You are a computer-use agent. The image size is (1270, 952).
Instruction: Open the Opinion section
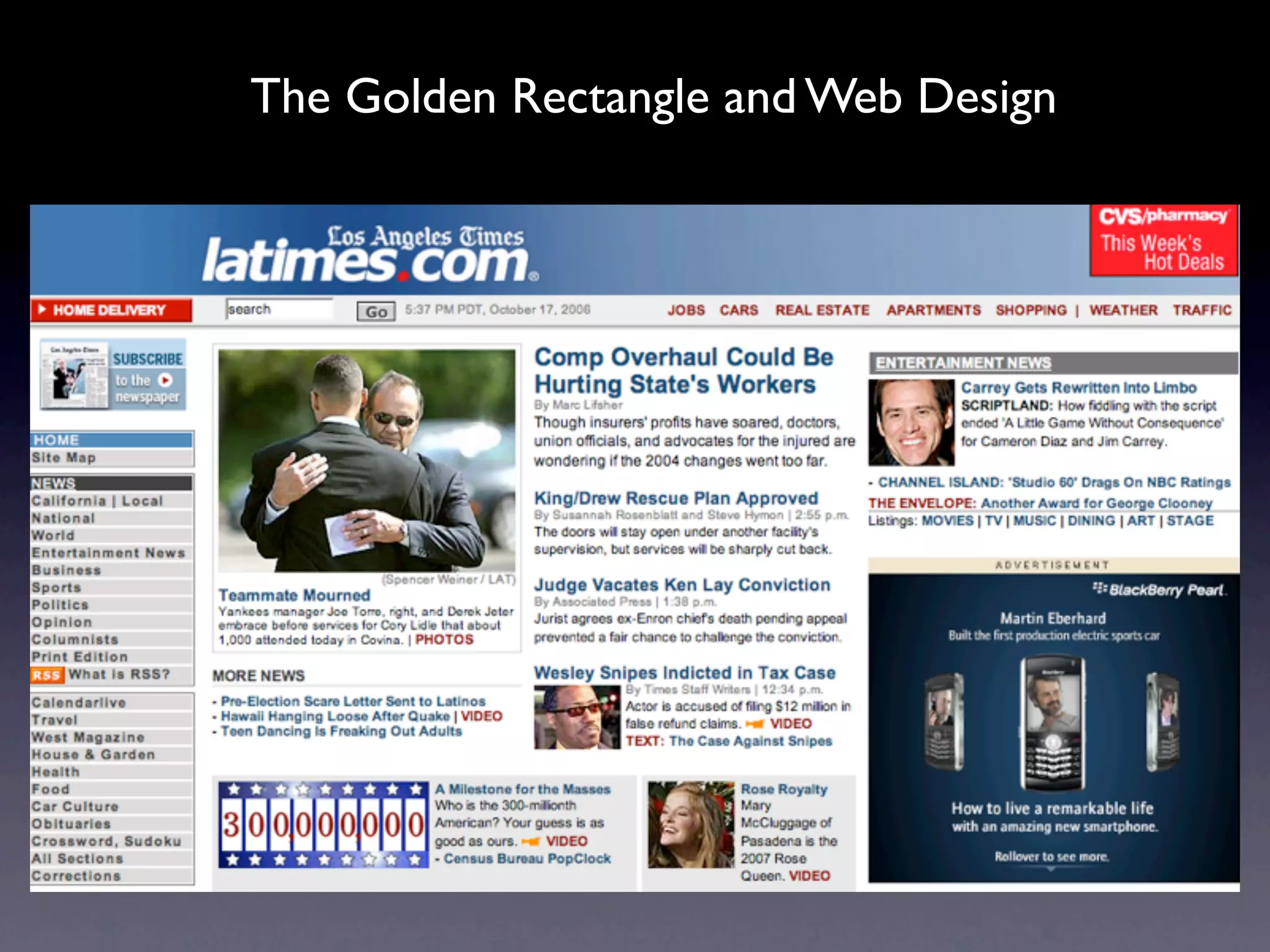click(62, 622)
